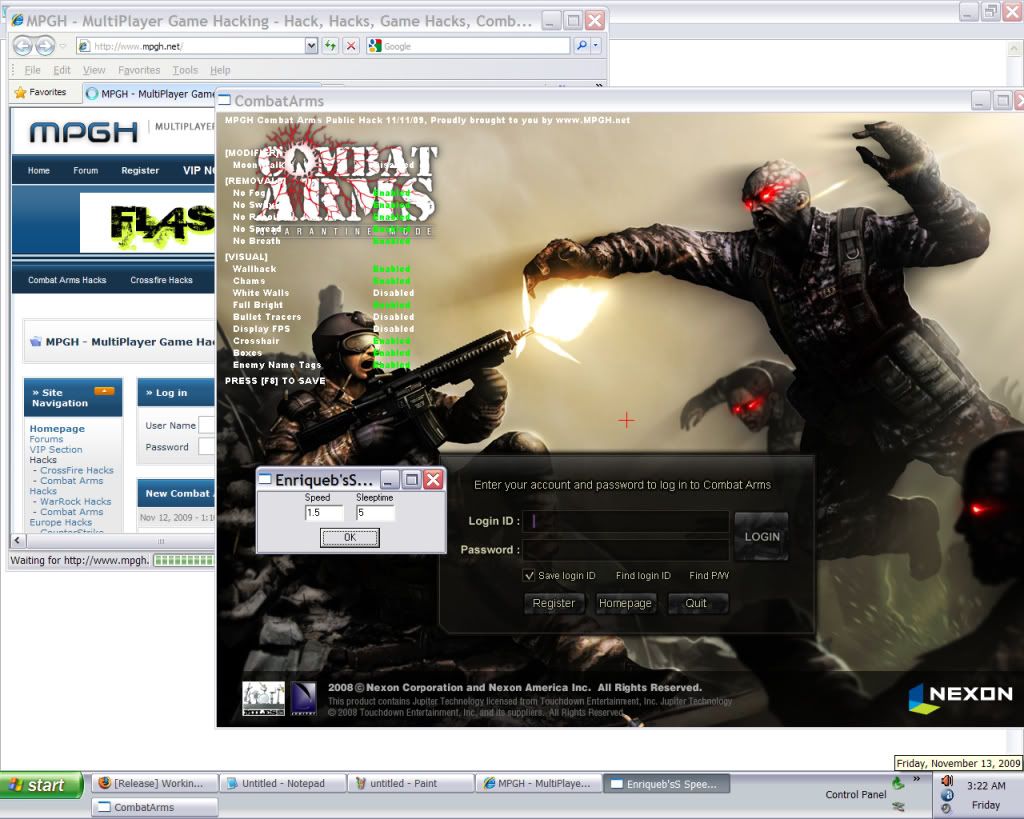This screenshot has height=819, width=1024.
Task: Click WarRock Hacks sidebar link
Action: pos(75,502)
